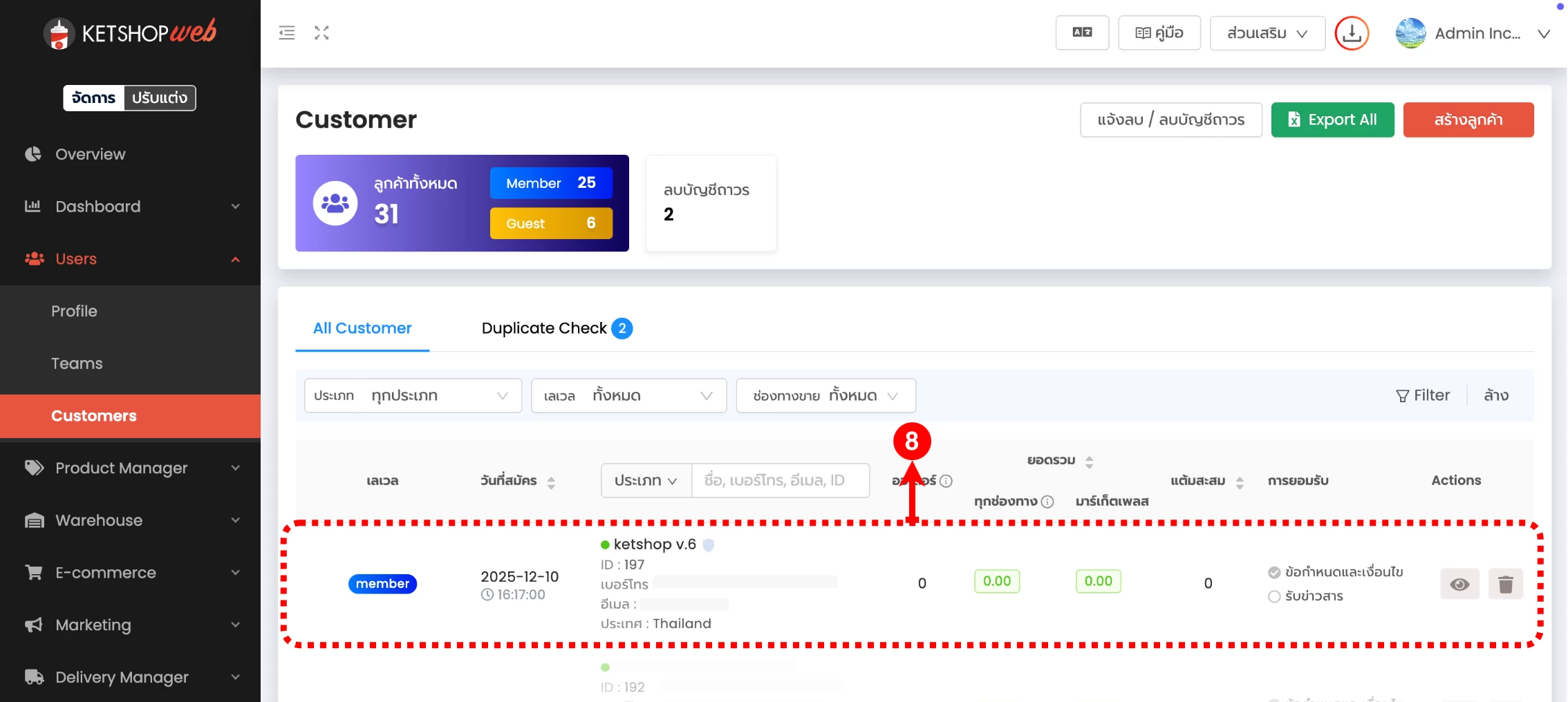
Task: Open the ประเภท ทุกประเภท filter dropdown
Action: coord(413,395)
